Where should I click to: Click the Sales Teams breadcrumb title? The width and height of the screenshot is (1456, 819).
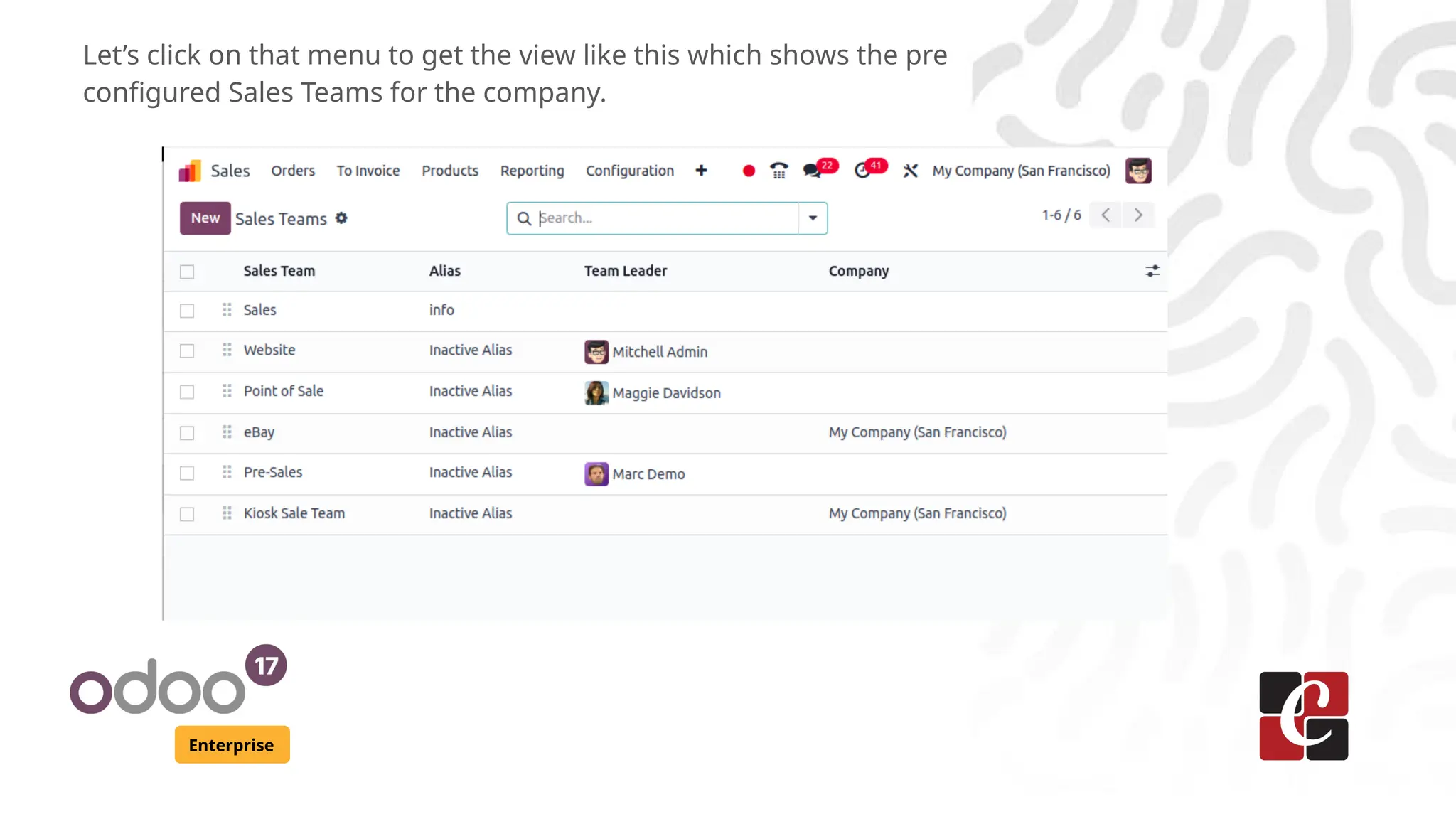click(281, 219)
